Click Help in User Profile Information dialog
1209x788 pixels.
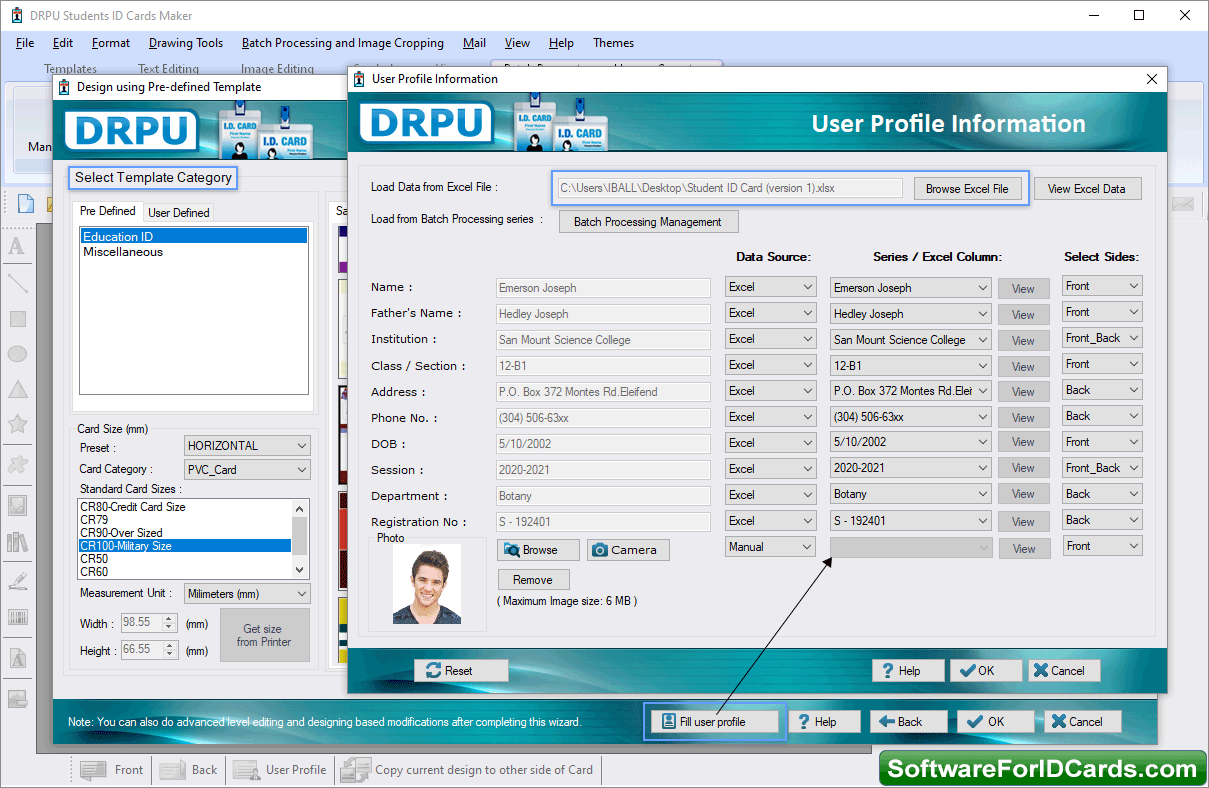[908, 671]
